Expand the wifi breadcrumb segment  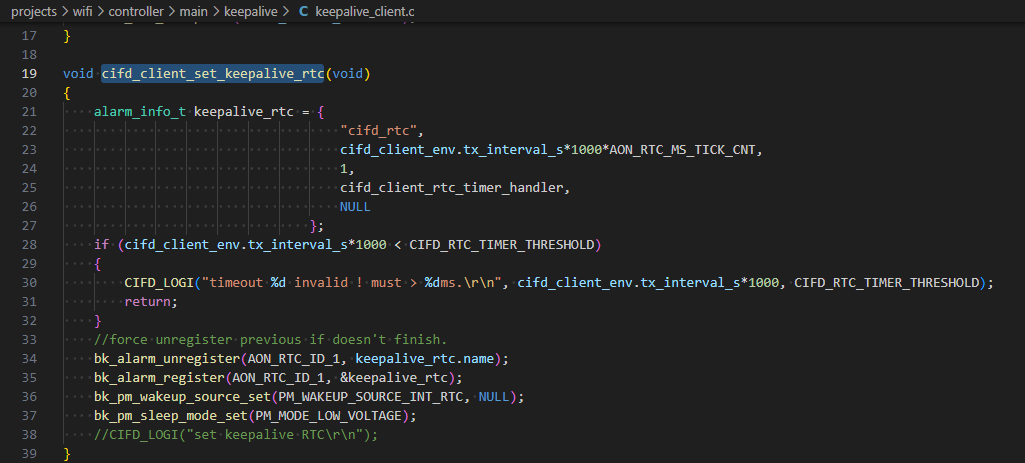tap(89, 12)
